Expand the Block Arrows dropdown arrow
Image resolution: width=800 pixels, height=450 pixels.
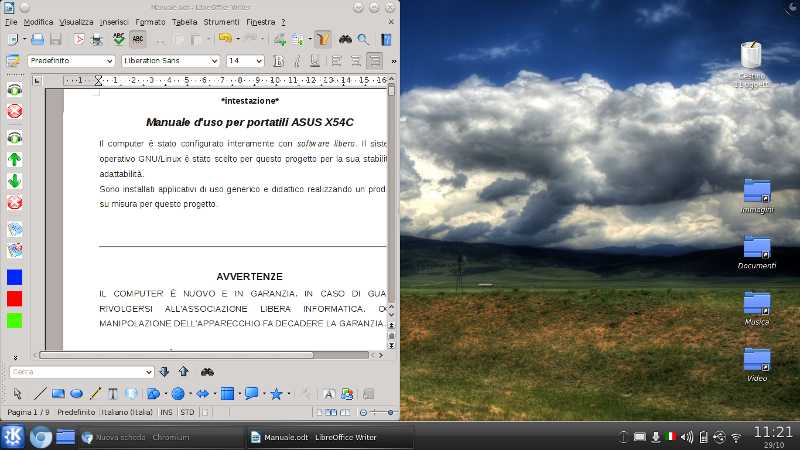tap(215, 394)
